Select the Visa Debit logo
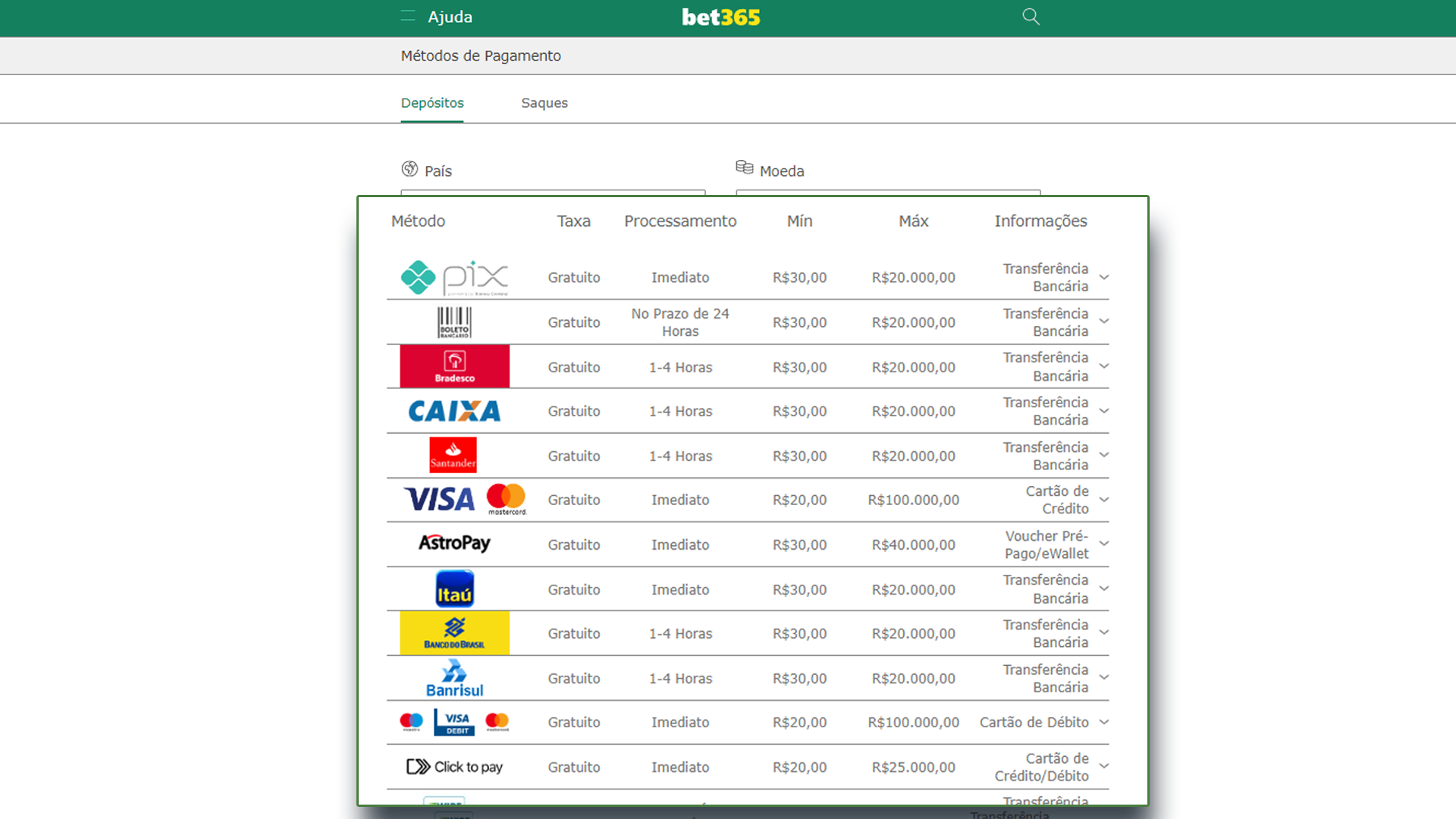This screenshot has height=819, width=1456. [454, 722]
